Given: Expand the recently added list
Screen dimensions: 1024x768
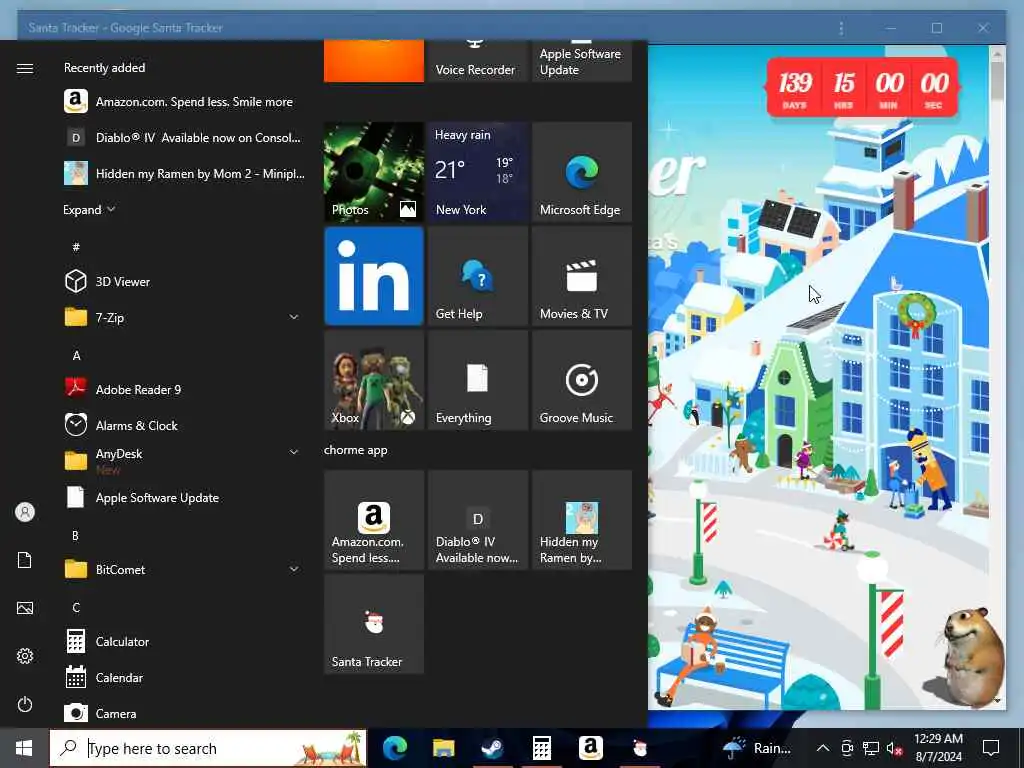Looking at the screenshot, I should [89, 210].
